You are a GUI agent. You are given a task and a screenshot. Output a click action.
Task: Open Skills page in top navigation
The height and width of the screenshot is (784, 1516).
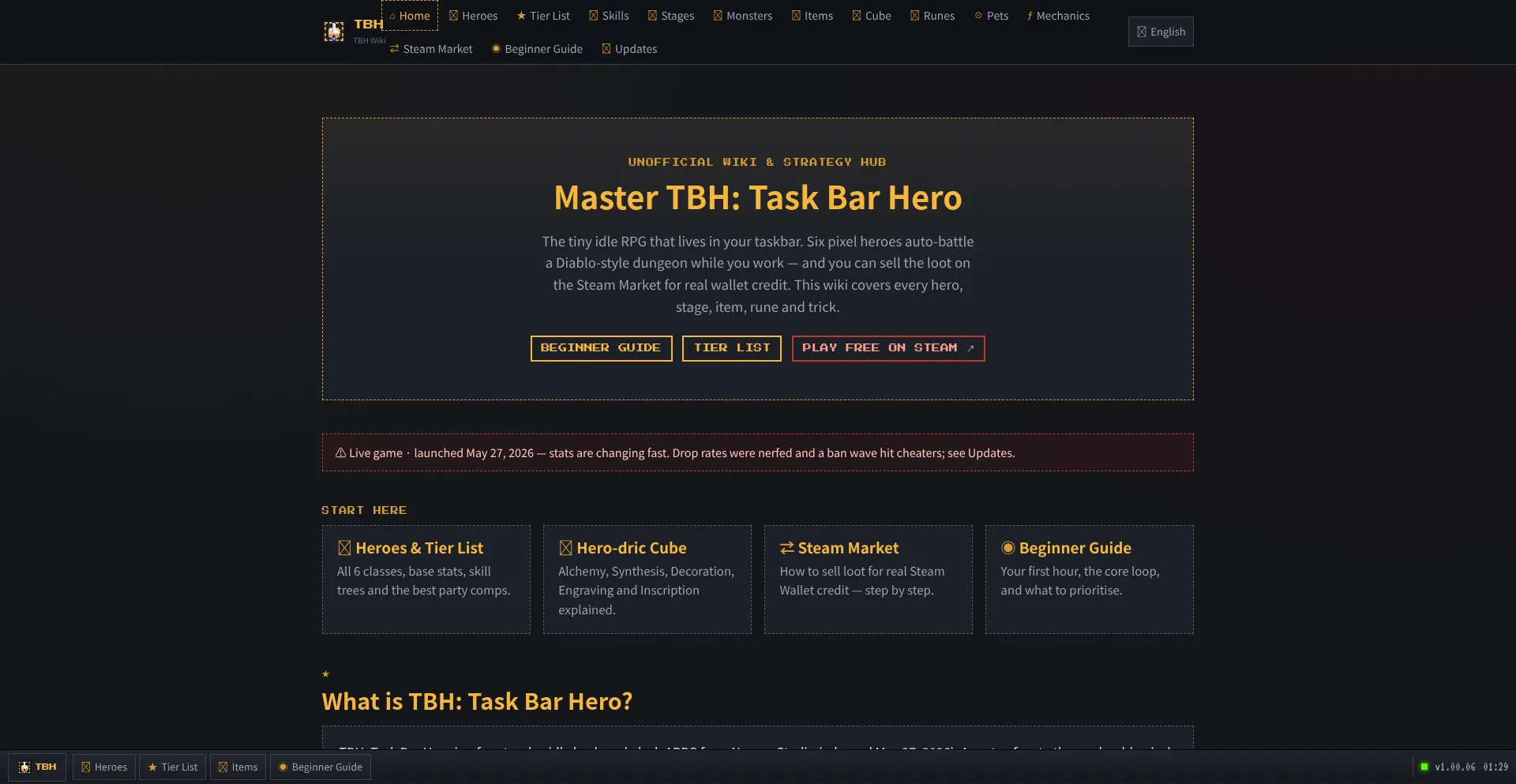click(x=609, y=16)
